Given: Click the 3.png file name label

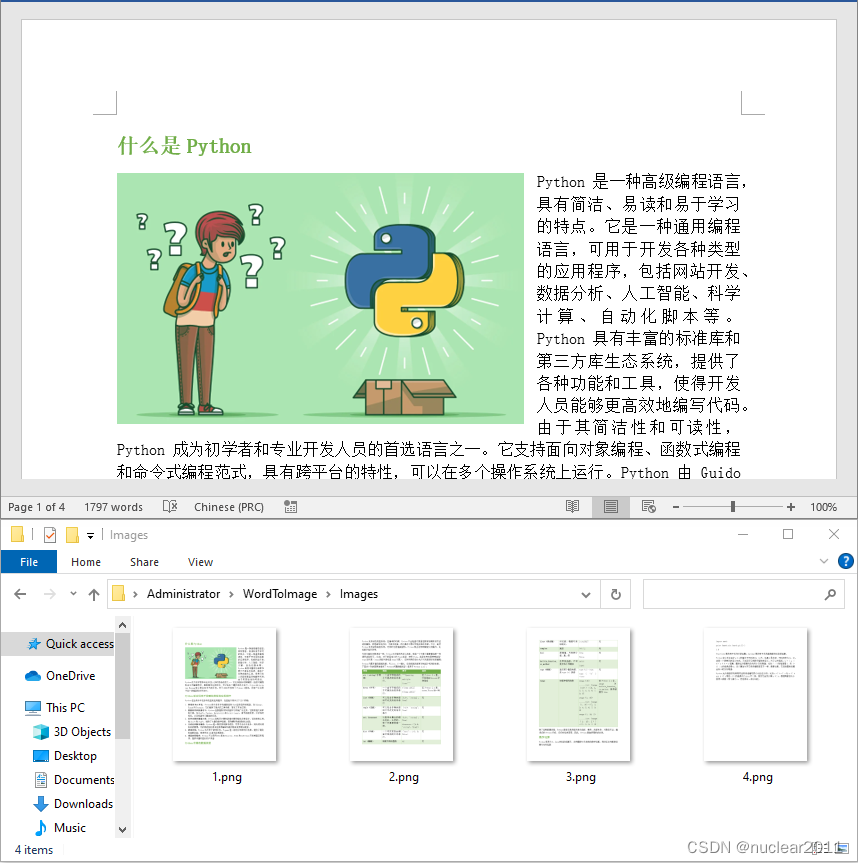Looking at the screenshot, I should pyautogui.click(x=581, y=777).
